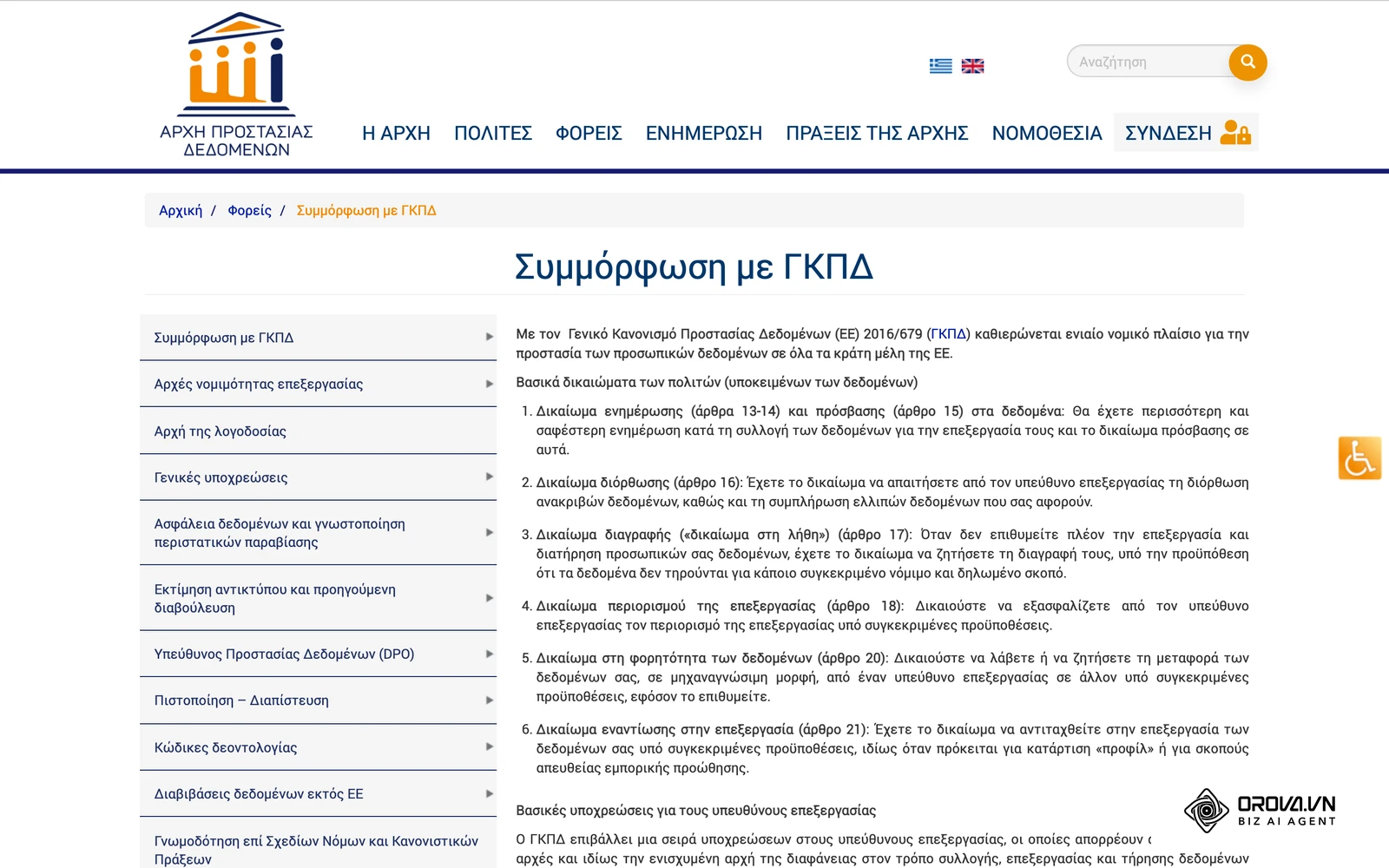Open the ΝΟΜΟΘΕΣΙΑ menu
This screenshot has height=868, width=1389.
(x=1047, y=133)
